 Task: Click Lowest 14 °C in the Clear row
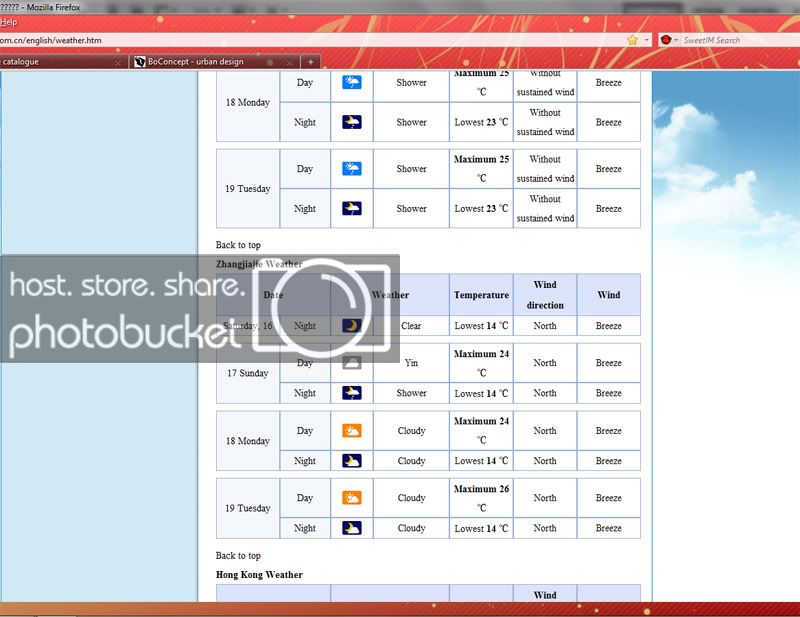pyautogui.click(x=481, y=326)
